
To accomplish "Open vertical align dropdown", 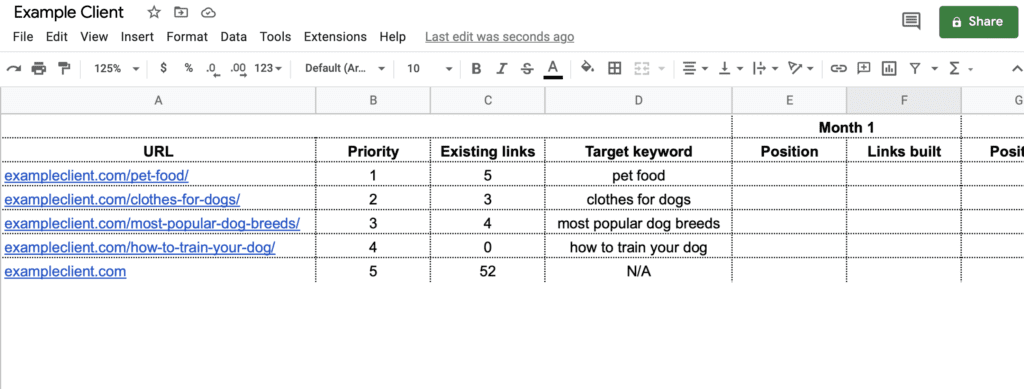I will (x=731, y=68).
